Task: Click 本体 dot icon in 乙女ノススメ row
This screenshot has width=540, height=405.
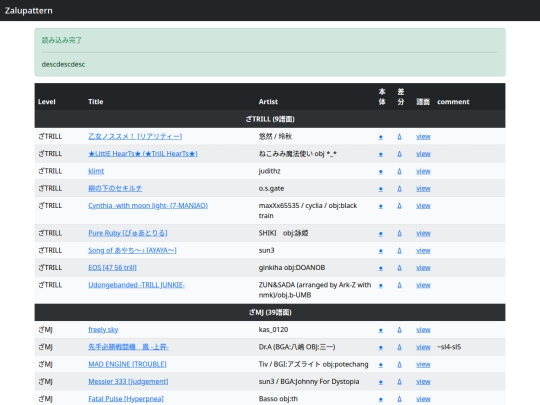Action: (x=381, y=137)
